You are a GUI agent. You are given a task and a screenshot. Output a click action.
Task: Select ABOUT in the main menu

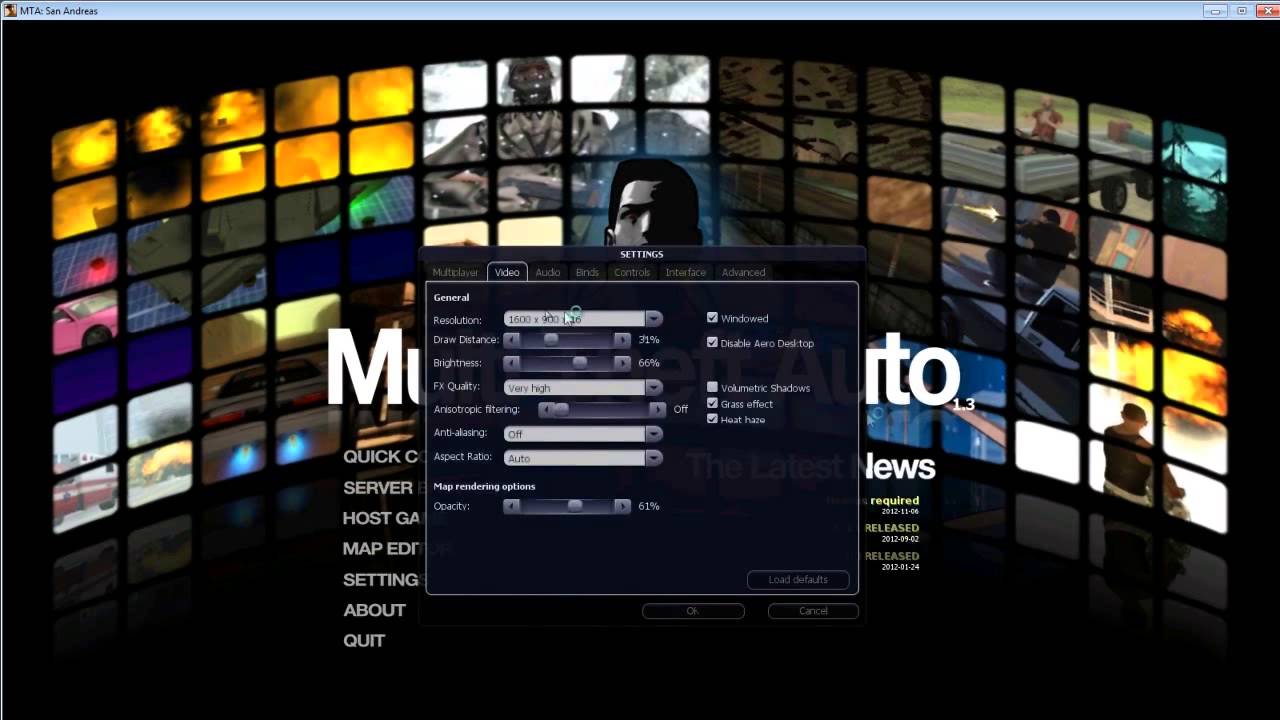click(x=374, y=610)
